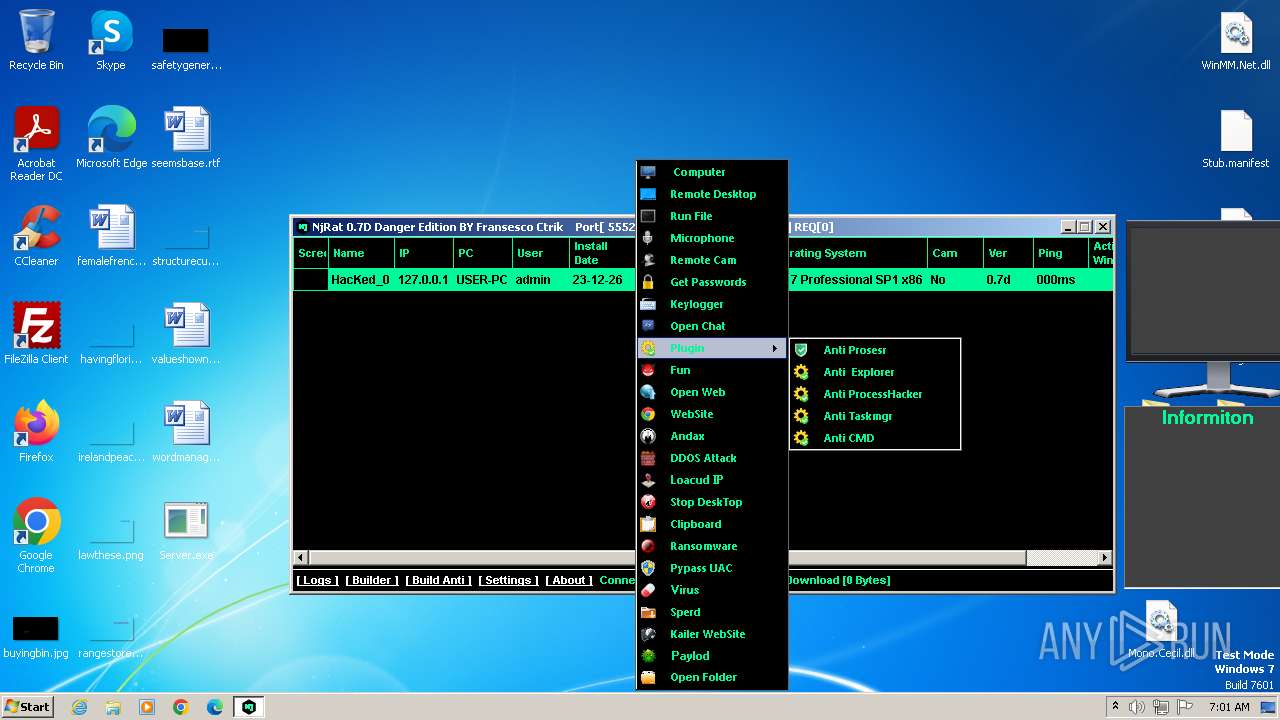Choose the Loacud IP menu entry

[712, 480]
